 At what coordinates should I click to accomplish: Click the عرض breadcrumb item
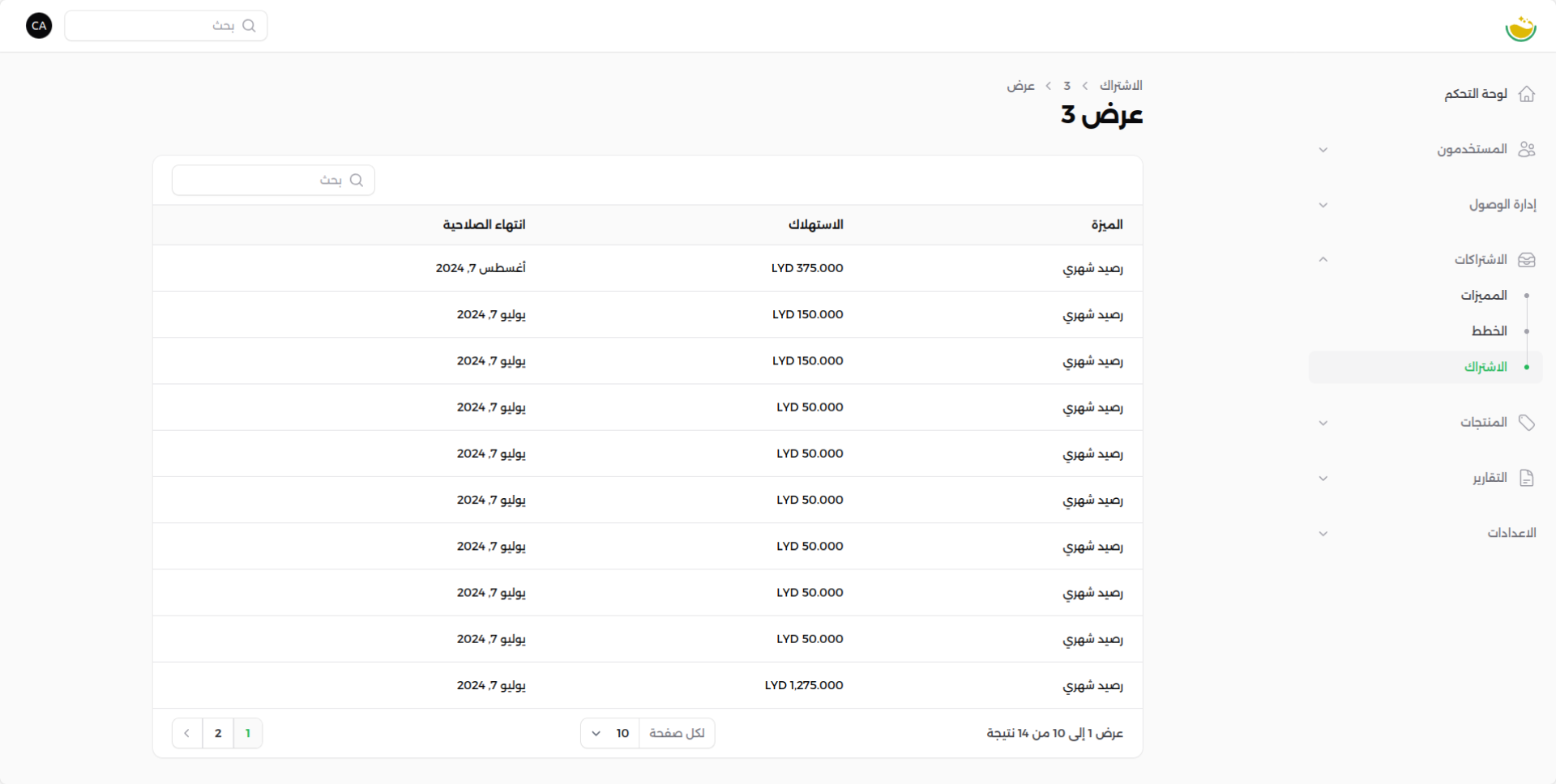[x=1020, y=86]
